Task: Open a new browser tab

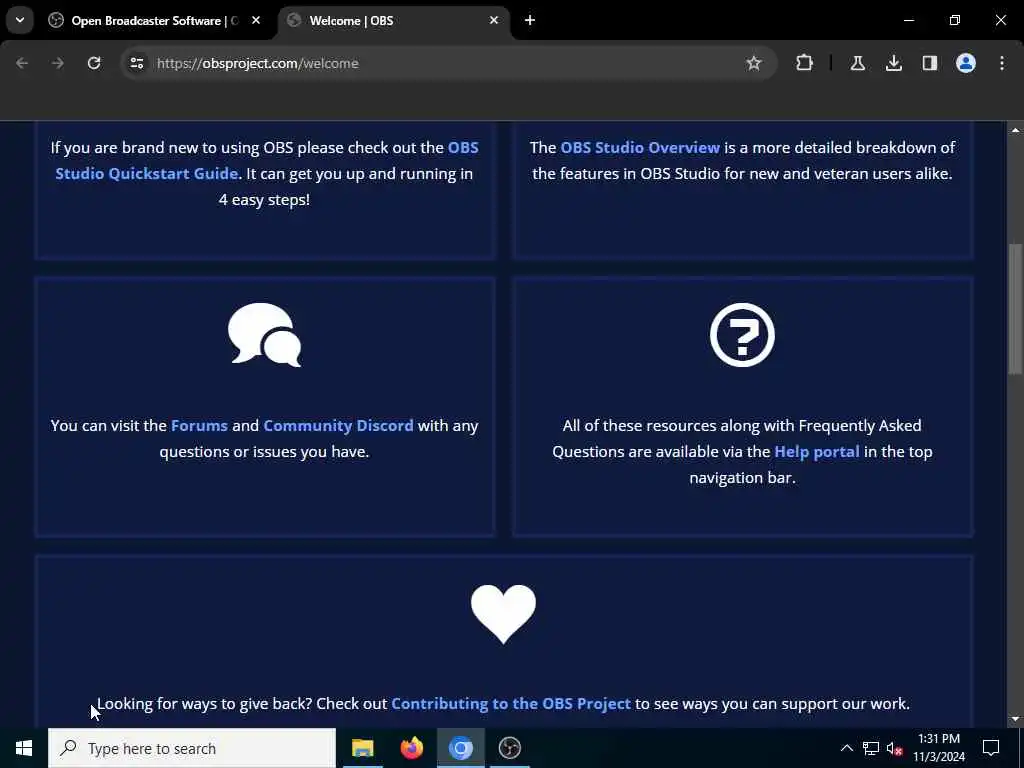Action: pyautogui.click(x=530, y=20)
